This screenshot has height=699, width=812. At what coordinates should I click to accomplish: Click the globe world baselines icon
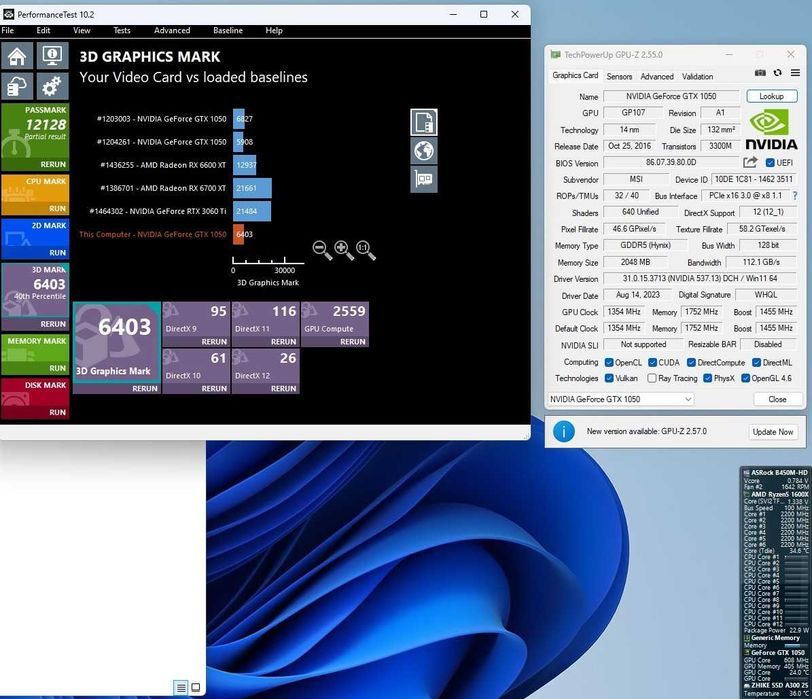click(x=424, y=151)
